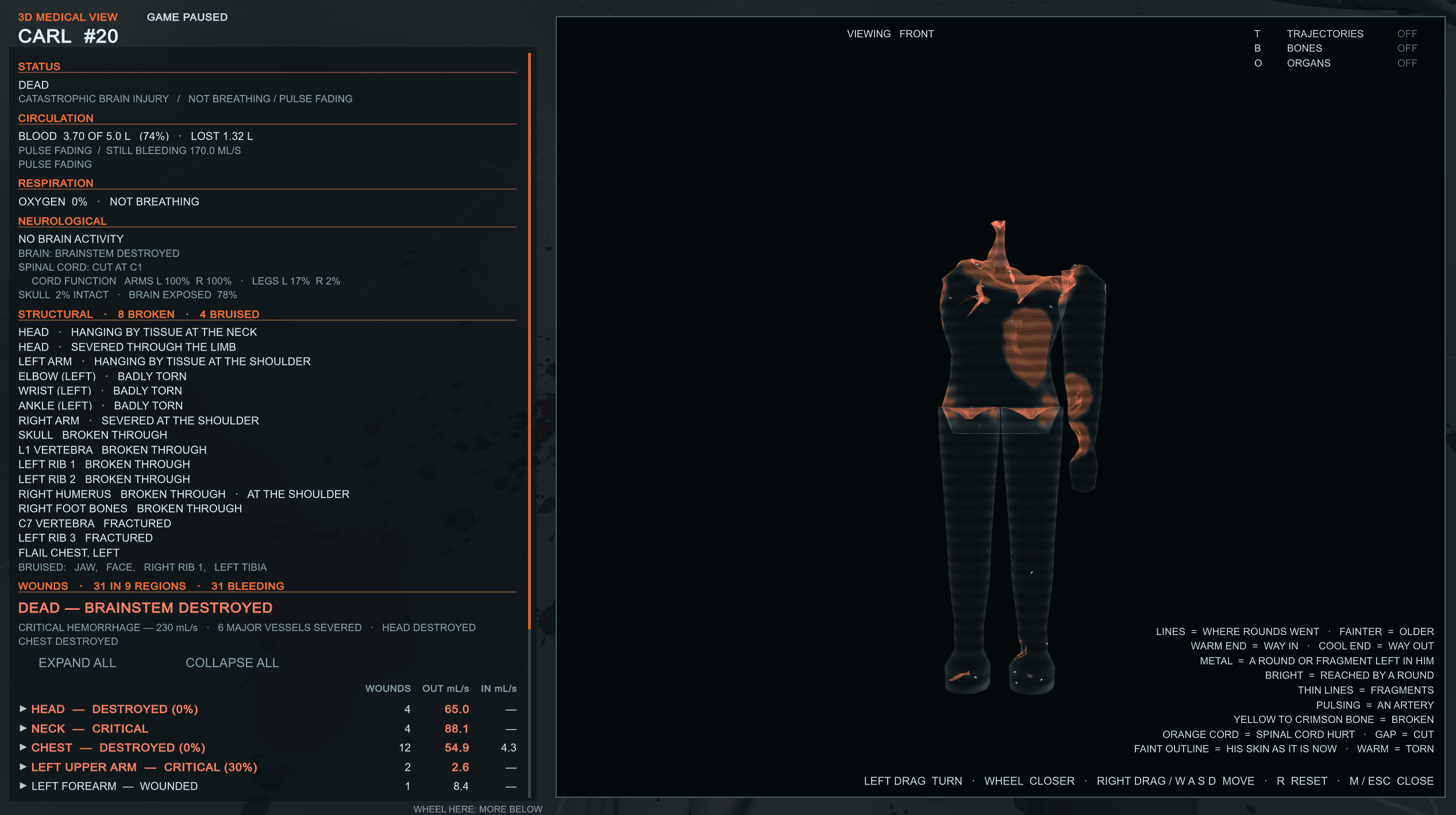Click the 'L1 VERTEBRA BROKEN THROUGH' line

113,450
